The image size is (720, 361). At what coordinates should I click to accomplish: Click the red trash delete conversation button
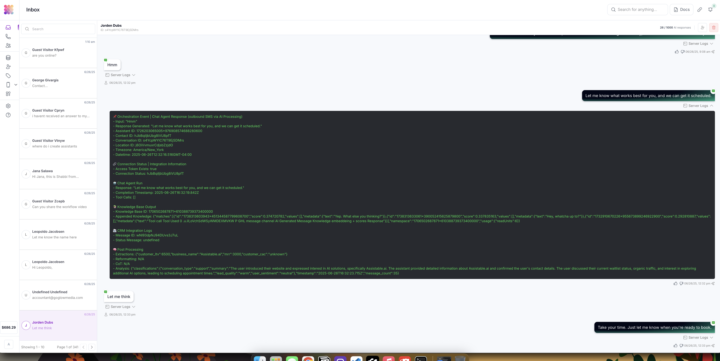pos(713,28)
